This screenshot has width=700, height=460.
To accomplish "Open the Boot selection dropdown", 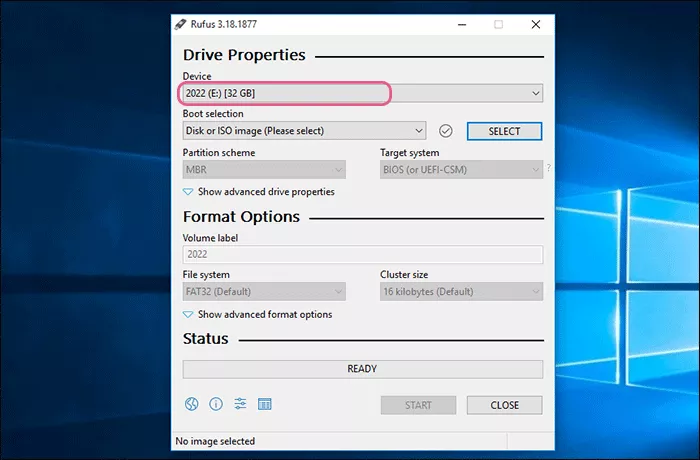I will point(304,131).
